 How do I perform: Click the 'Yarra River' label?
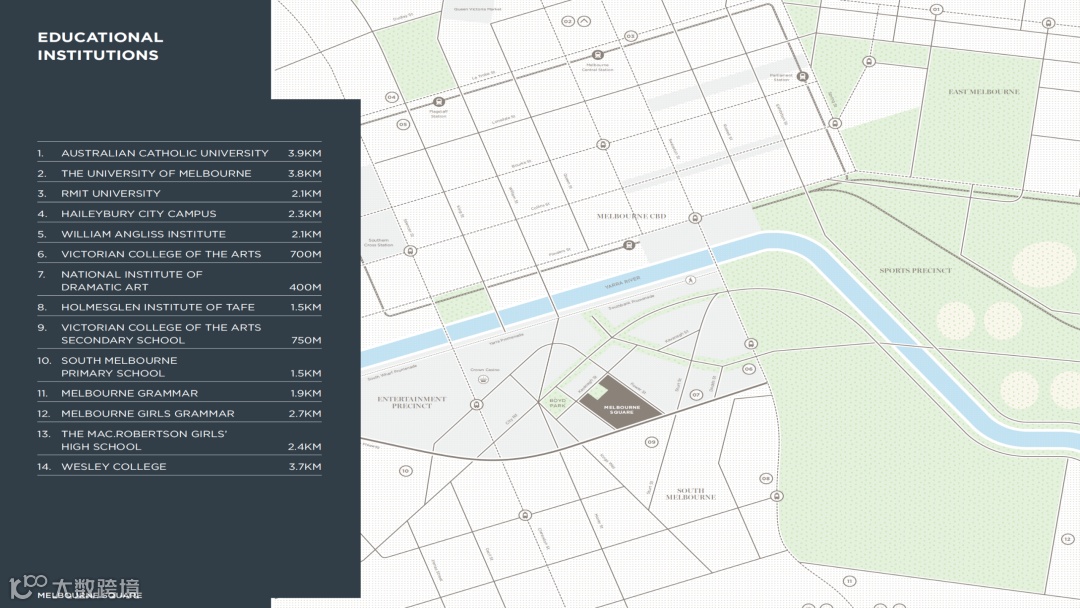click(x=623, y=282)
